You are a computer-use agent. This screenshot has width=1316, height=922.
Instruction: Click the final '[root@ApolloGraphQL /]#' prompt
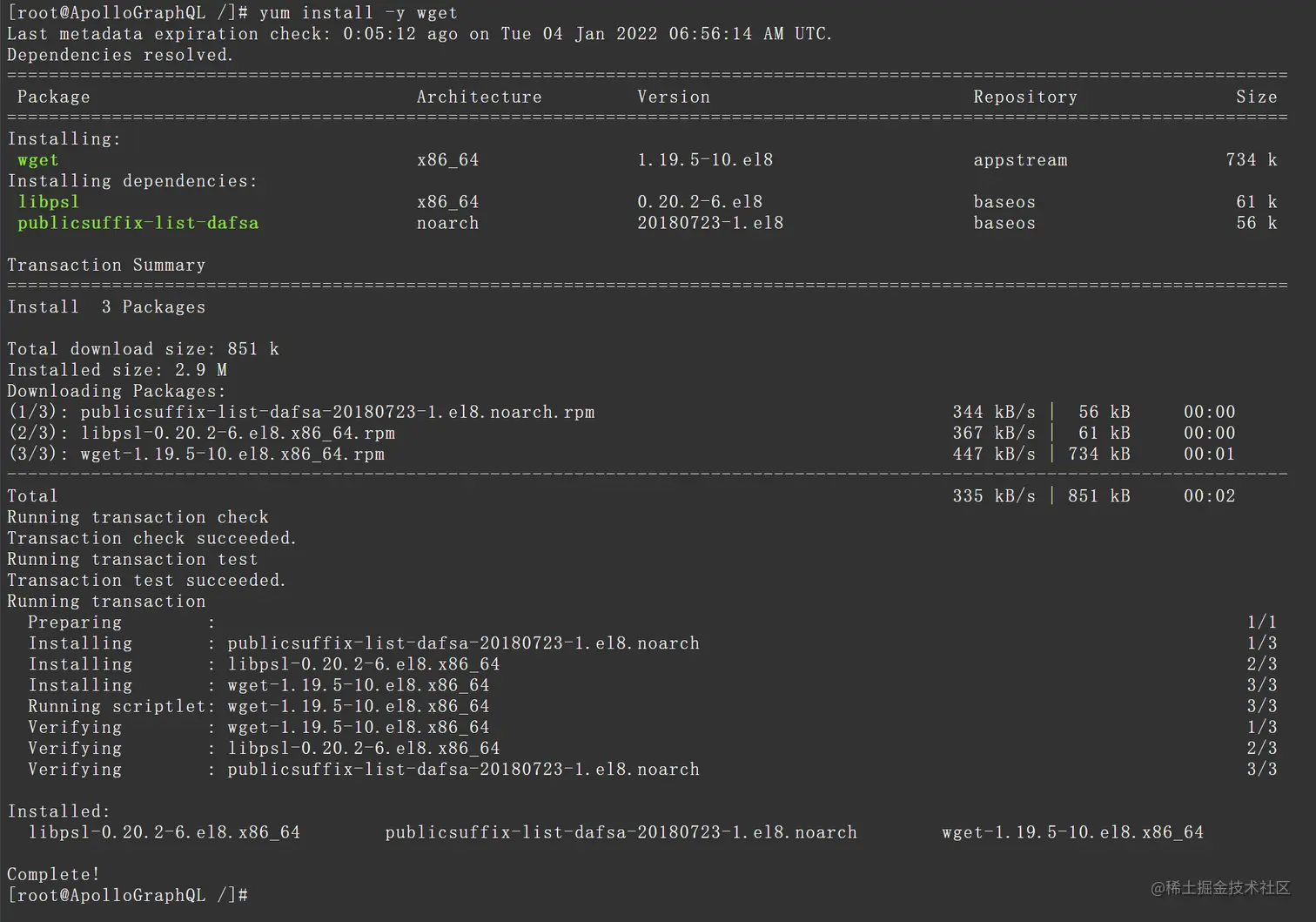(128, 895)
